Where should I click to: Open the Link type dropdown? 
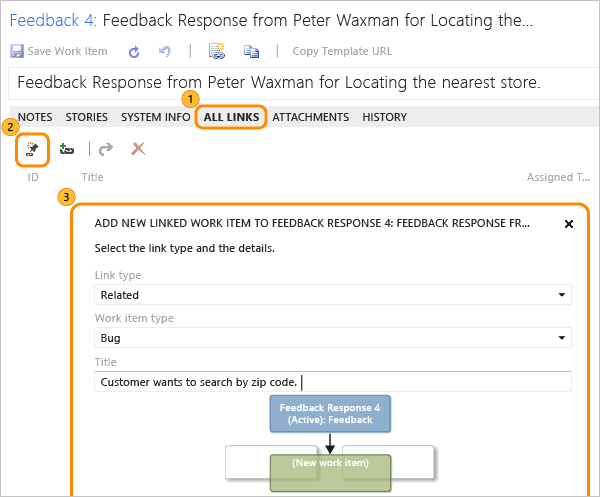point(333,295)
